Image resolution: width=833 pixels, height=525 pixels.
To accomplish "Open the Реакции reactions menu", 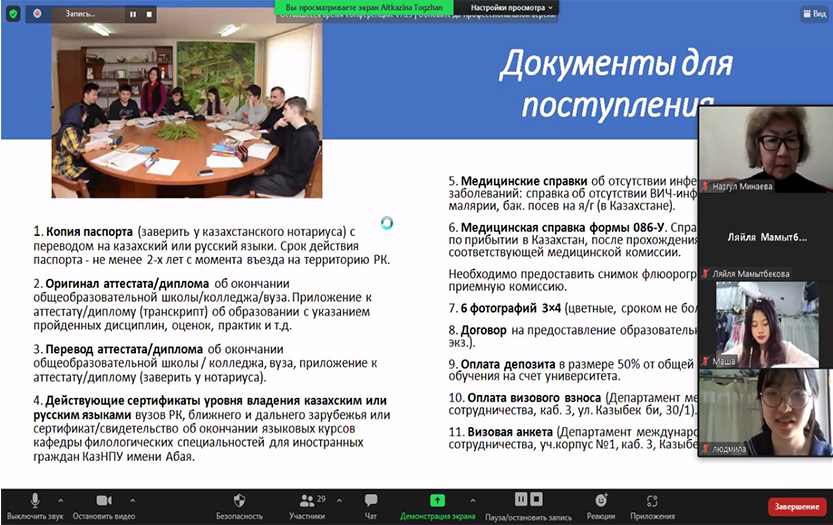I will click(x=601, y=503).
